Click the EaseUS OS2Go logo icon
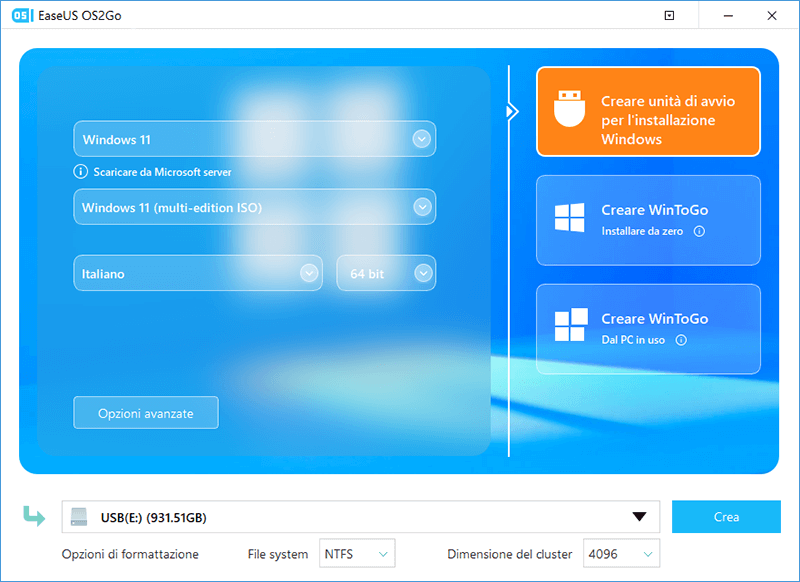Image resolution: width=800 pixels, height=582 pixels. pos(21,15)
